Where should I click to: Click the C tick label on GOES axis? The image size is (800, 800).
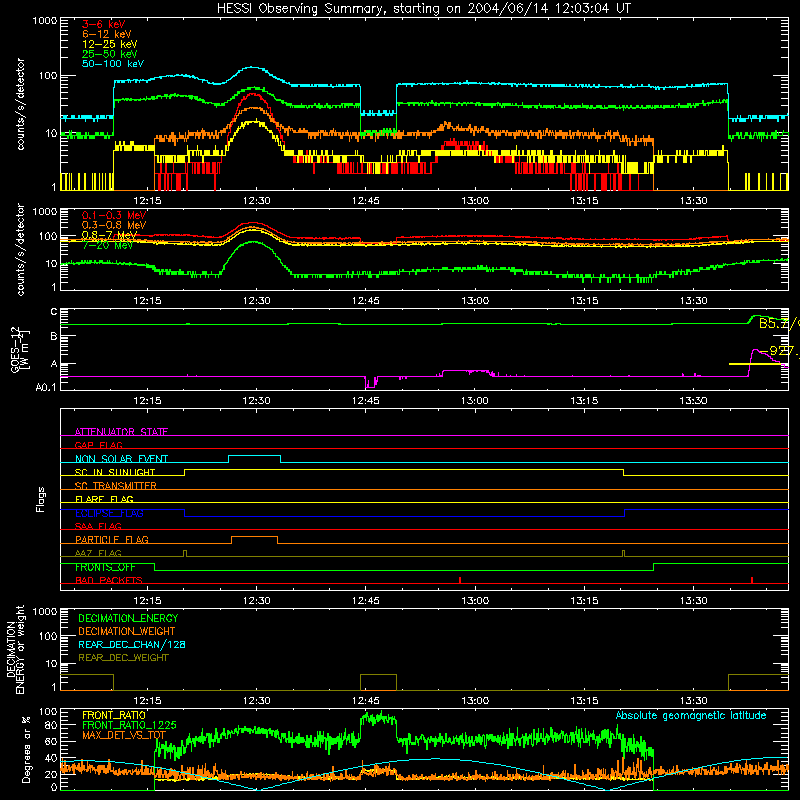tap(54, 312)
